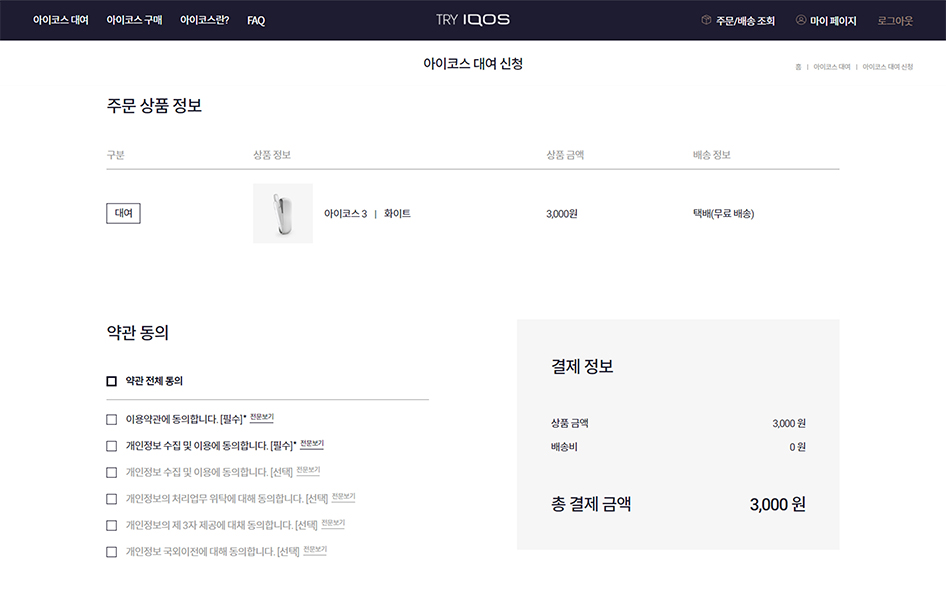Click the 대여 tag button
The image size is (946, 591).
coord(123,213)
